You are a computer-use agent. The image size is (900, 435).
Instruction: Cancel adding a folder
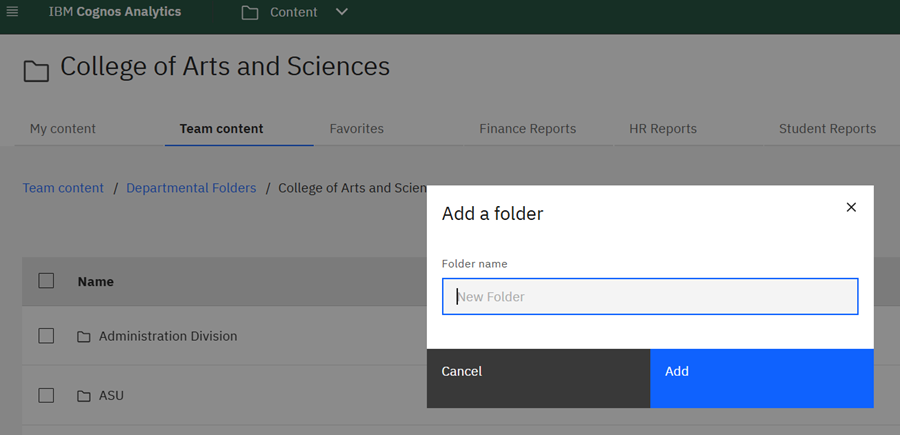coord(538,378)
